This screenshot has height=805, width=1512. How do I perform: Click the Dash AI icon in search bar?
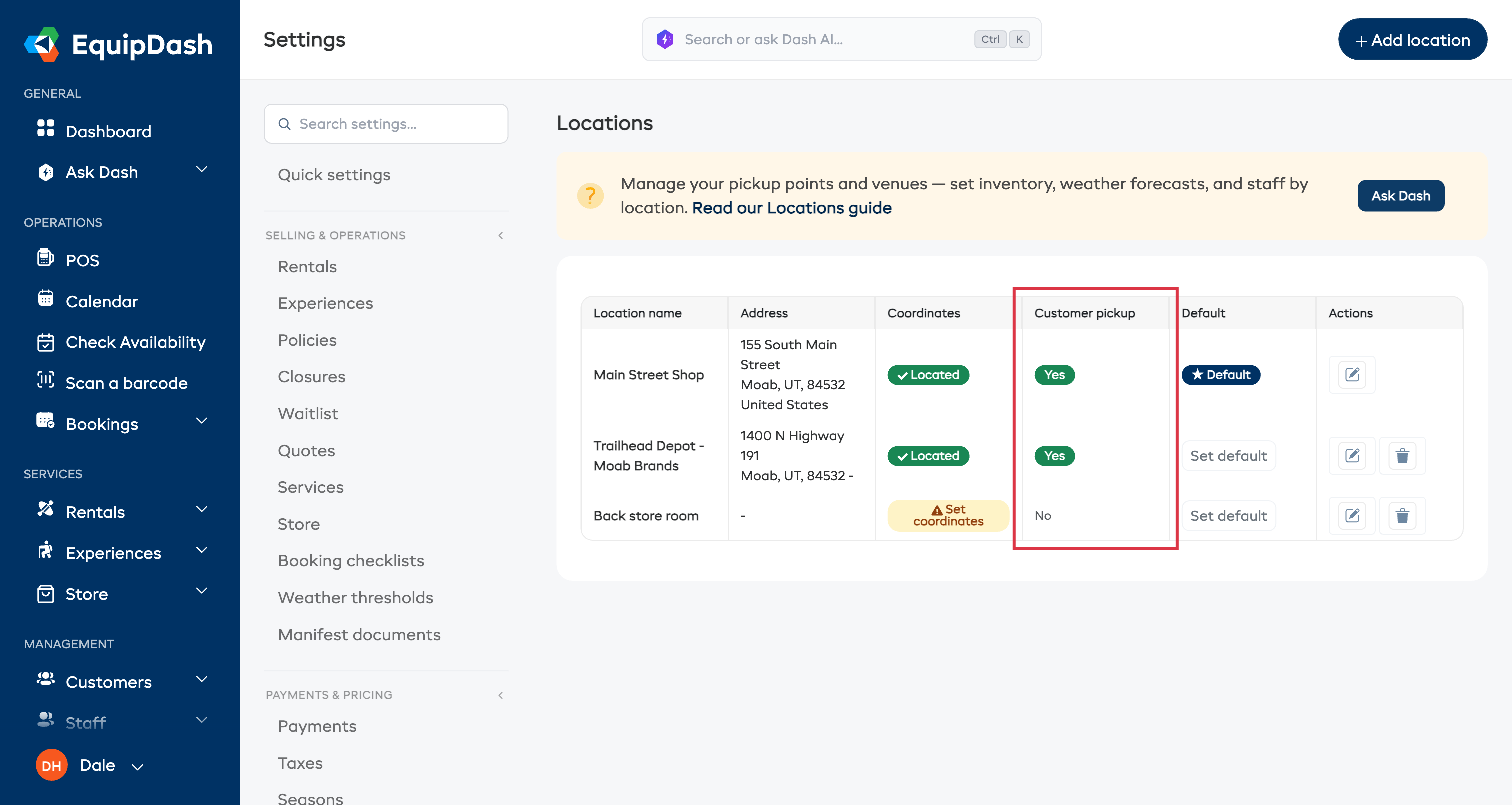[x=665, y=39]
